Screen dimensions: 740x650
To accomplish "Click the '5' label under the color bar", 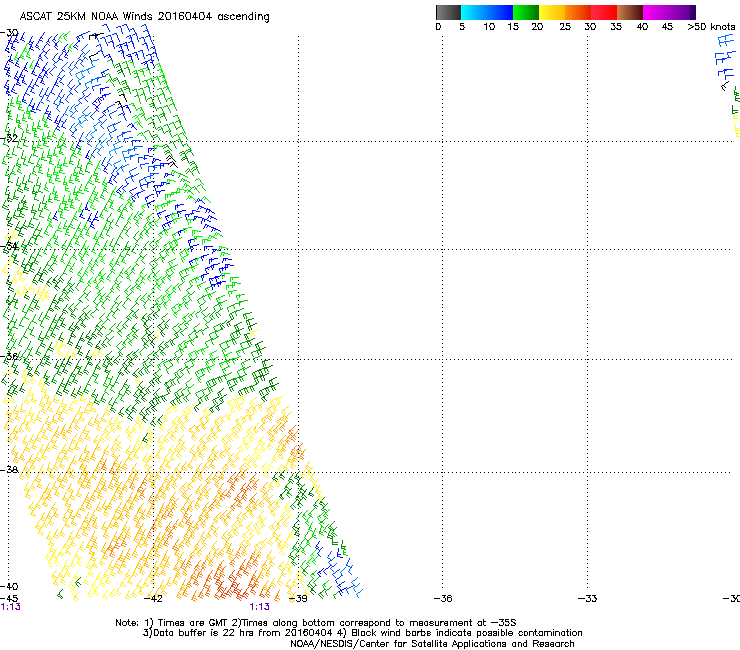I will (462, 27).
